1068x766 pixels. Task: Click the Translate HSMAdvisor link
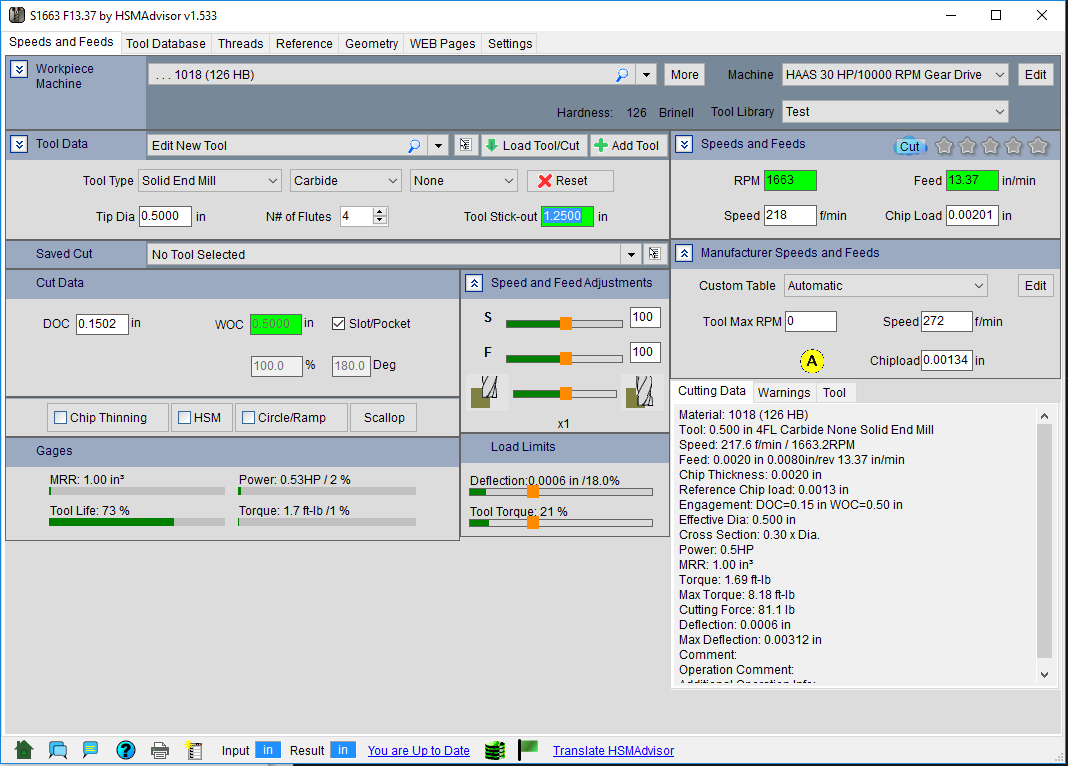(x=613, y=751)
